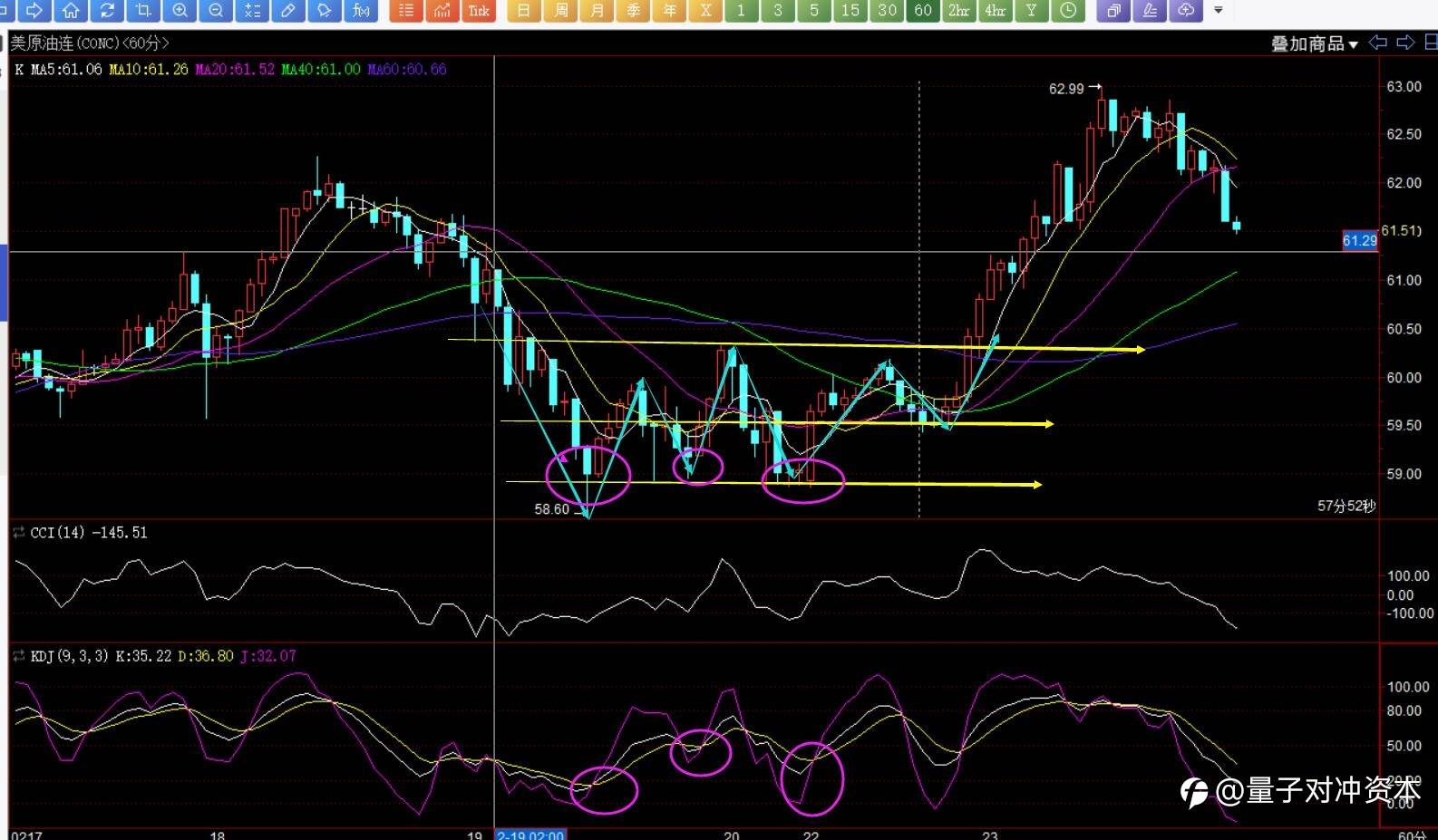Select the 60-minute period
Viewport: 1438px width, 840px height.
tap(923, 10)
